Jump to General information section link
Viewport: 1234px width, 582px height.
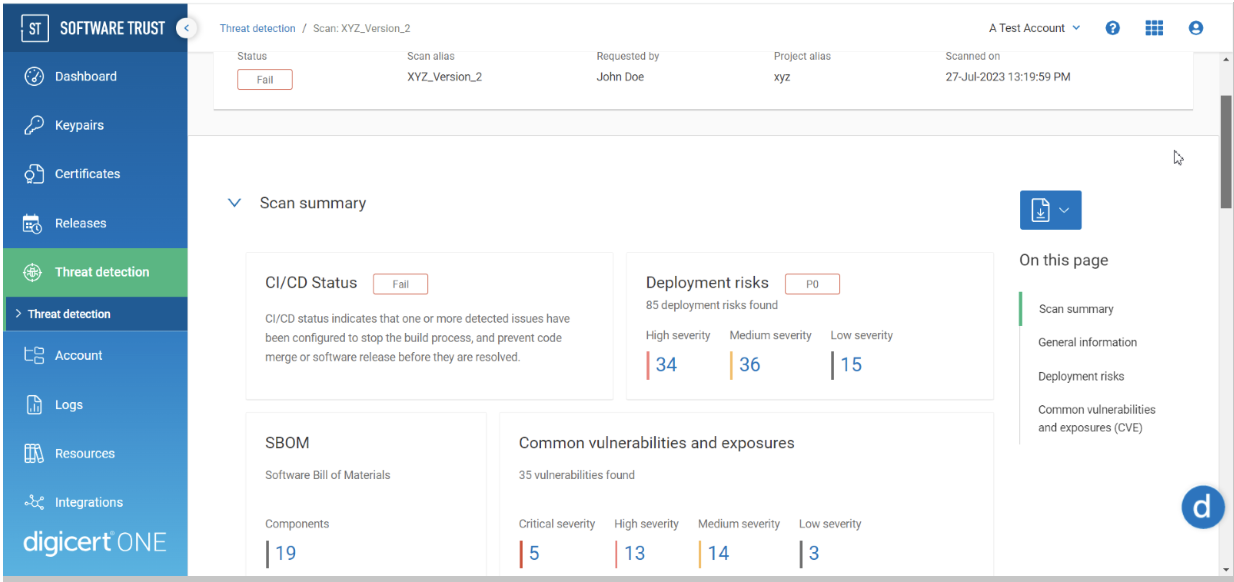pos(1087,343)
